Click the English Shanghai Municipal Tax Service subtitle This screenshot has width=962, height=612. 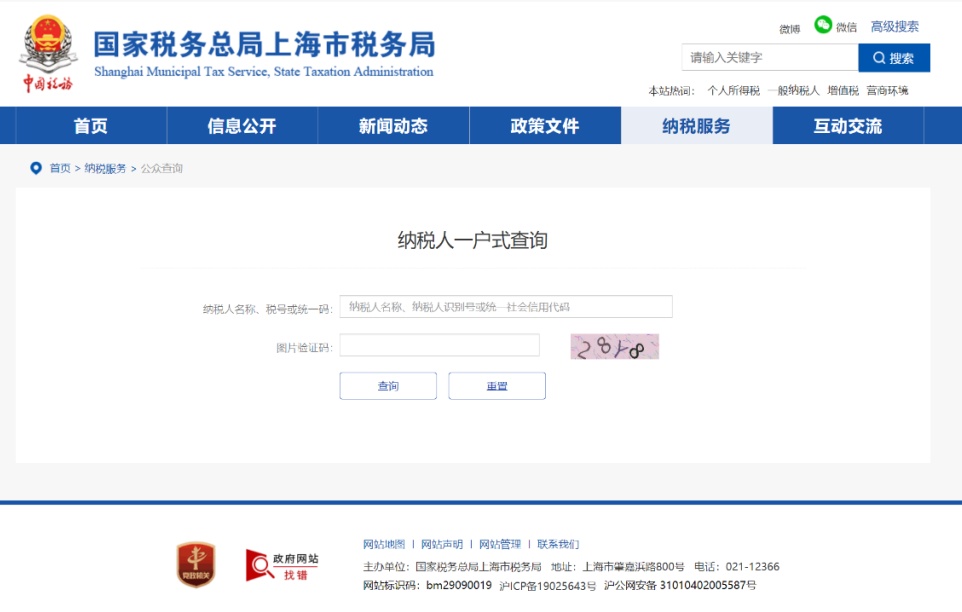pos(264,72)
